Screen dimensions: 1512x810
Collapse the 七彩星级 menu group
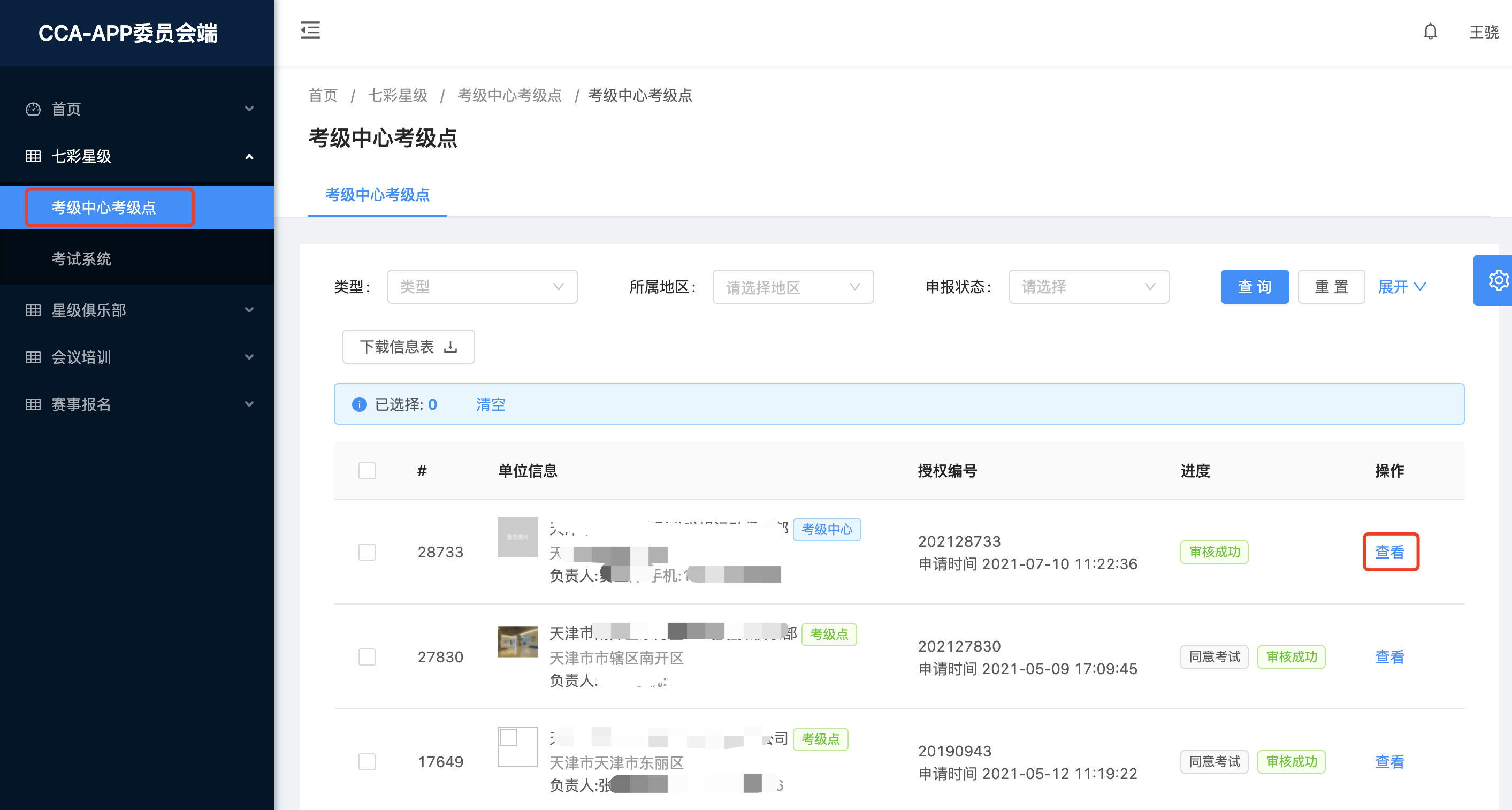(137, 156)
